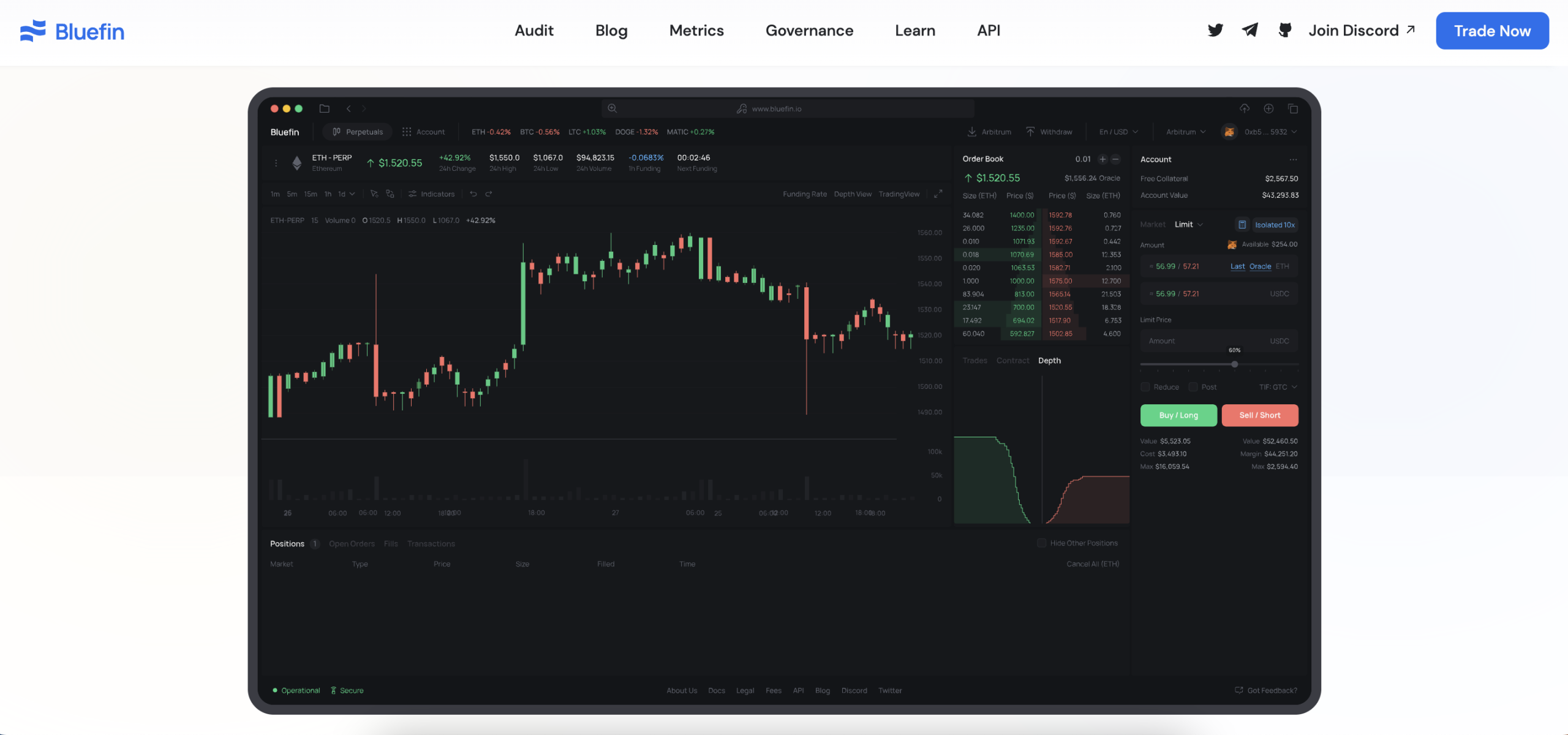Toggle the Isolated 10x leverage setting
This screenshot has width=1568, height=735.
pos(1275,225)
